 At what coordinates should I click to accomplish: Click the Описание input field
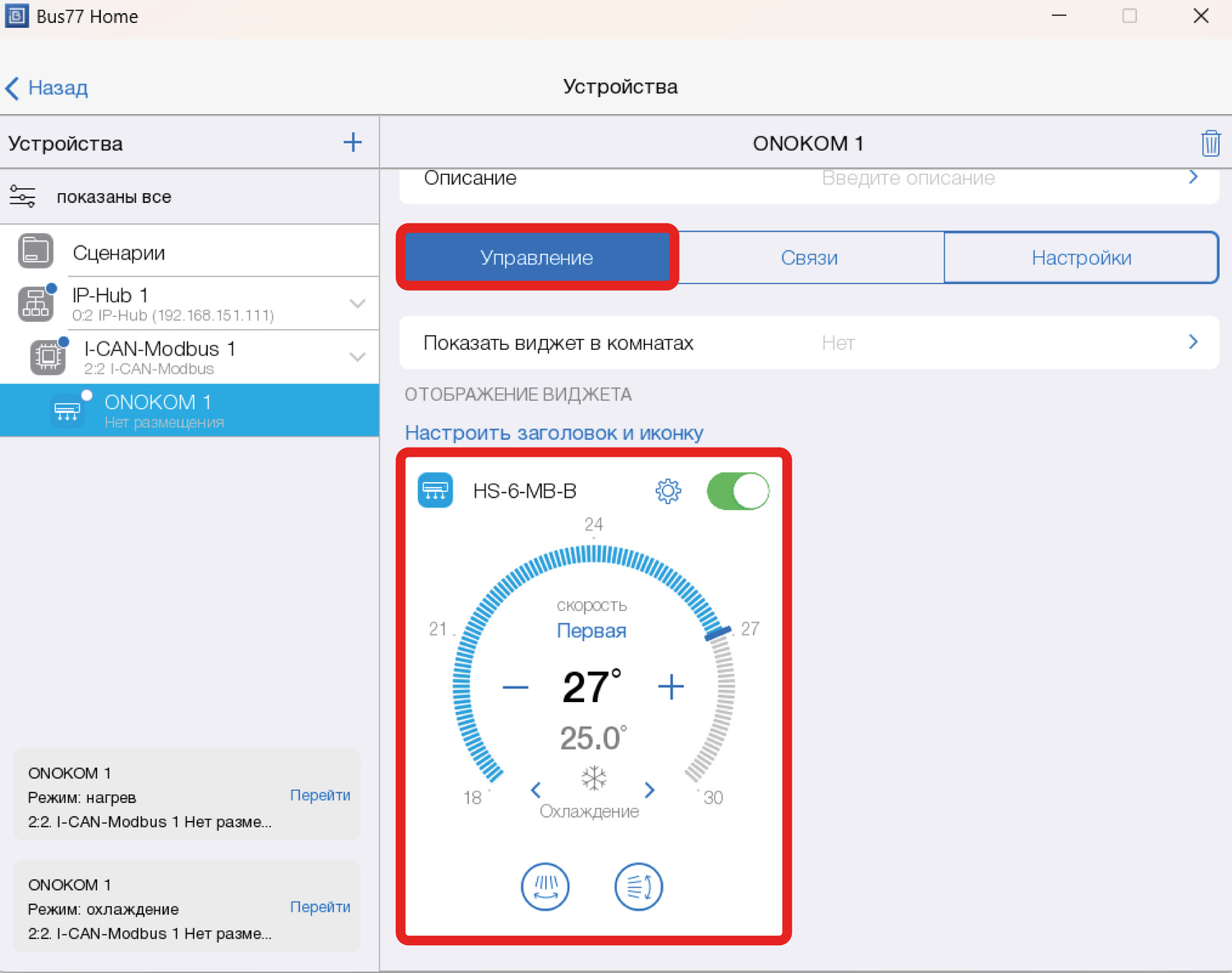(908, 179)
